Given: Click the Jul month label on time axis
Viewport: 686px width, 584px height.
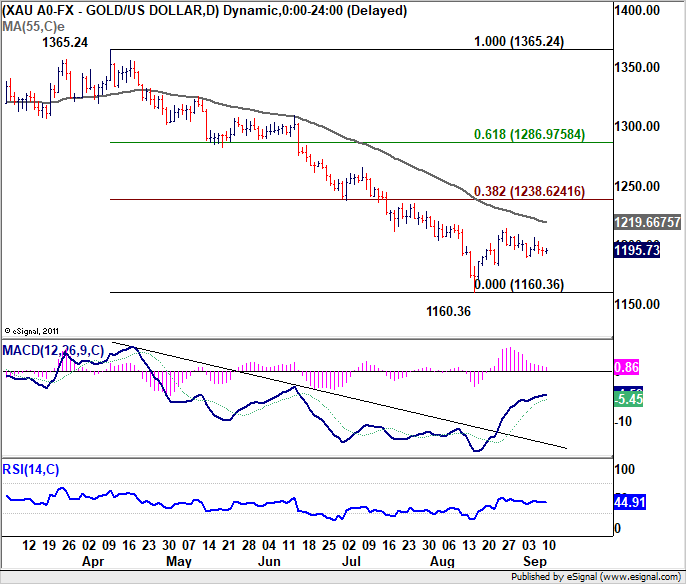Looking at the screenshot, I should (351, 561).
